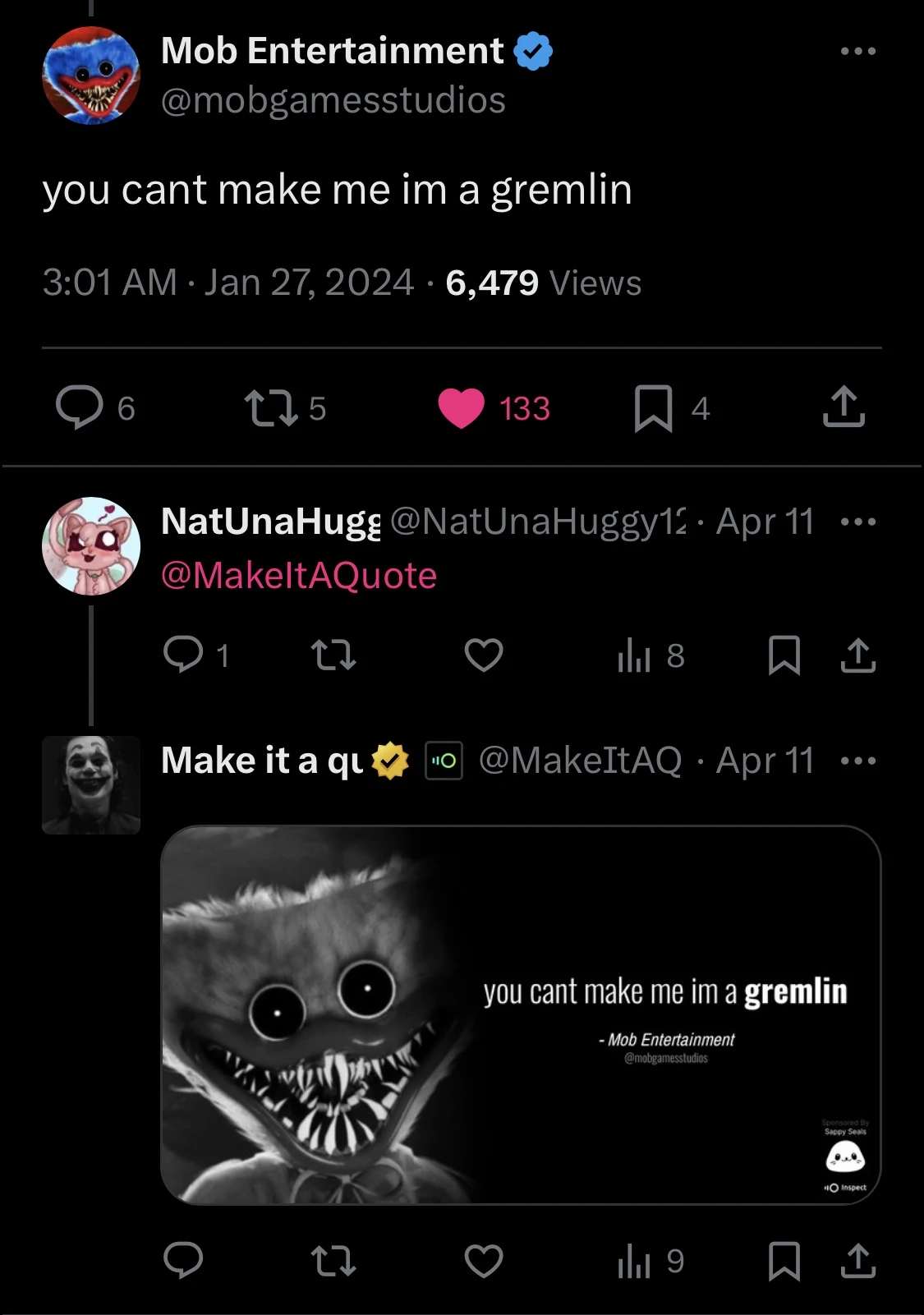Share the main Mob Entertainment tweet
The image size is (924, 1315).
pyautogui.click(x=844, y=408)
